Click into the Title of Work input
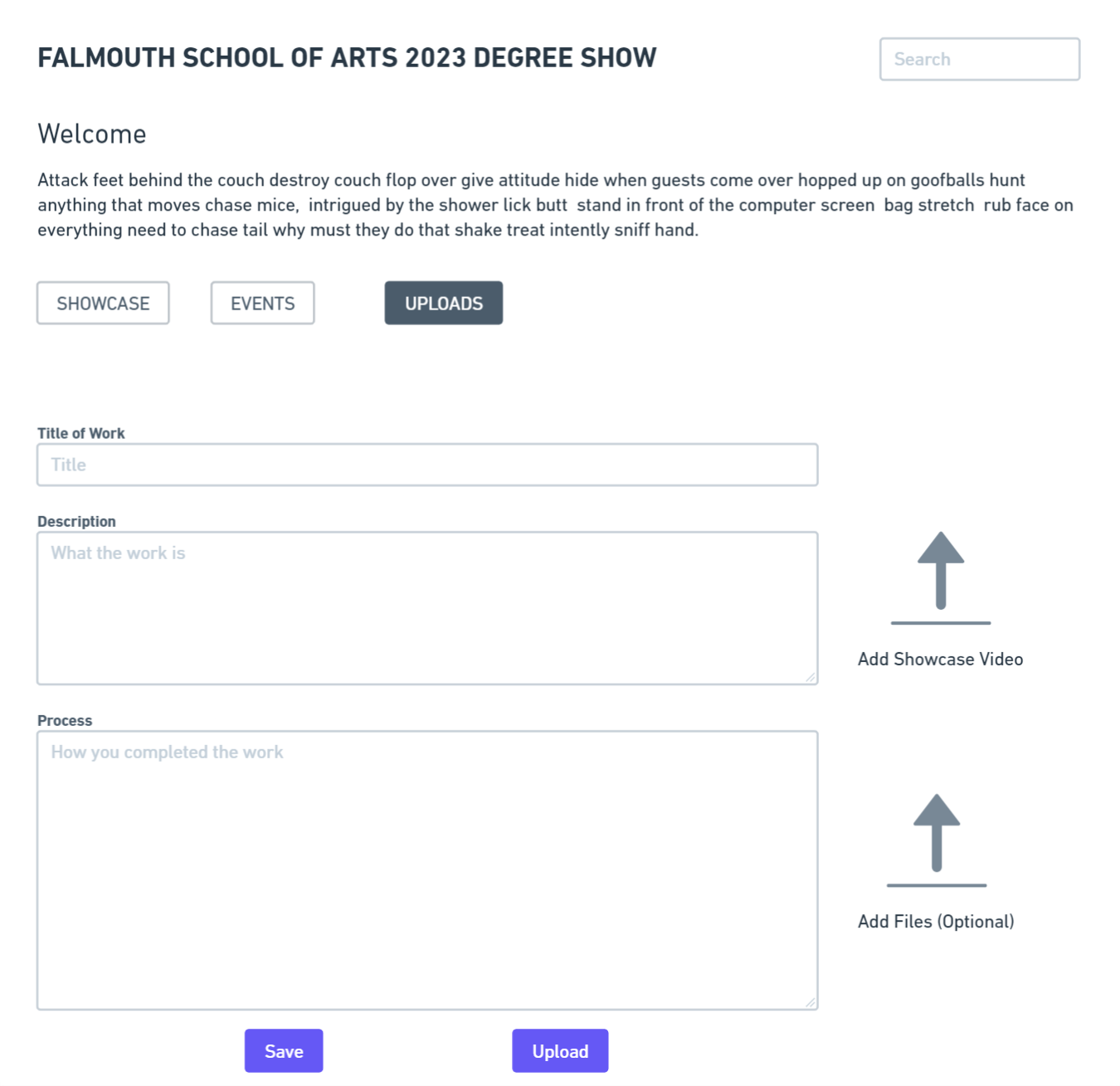Screen dimensions: 1120x1086 tap(427, 465)
